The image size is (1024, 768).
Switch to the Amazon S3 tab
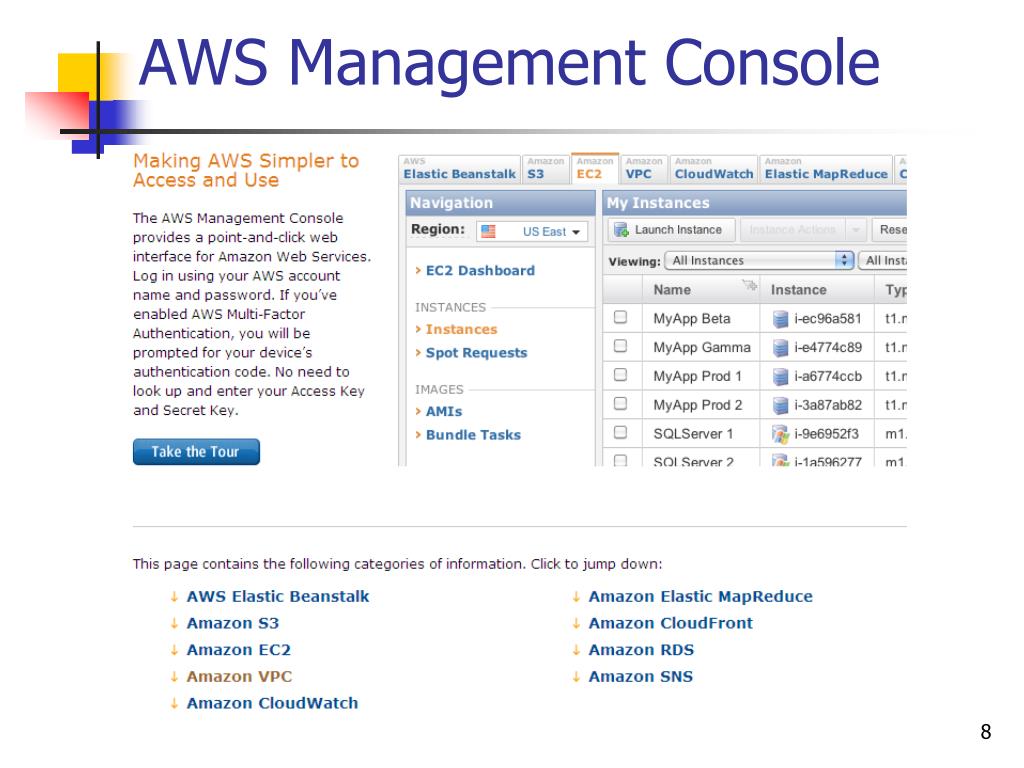click(x=545, y=169)
